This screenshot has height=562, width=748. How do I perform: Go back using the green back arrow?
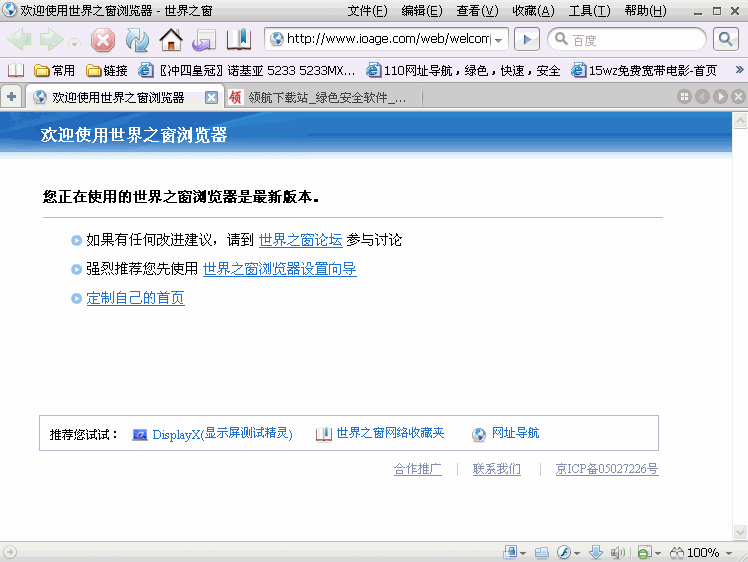[20, 39]
